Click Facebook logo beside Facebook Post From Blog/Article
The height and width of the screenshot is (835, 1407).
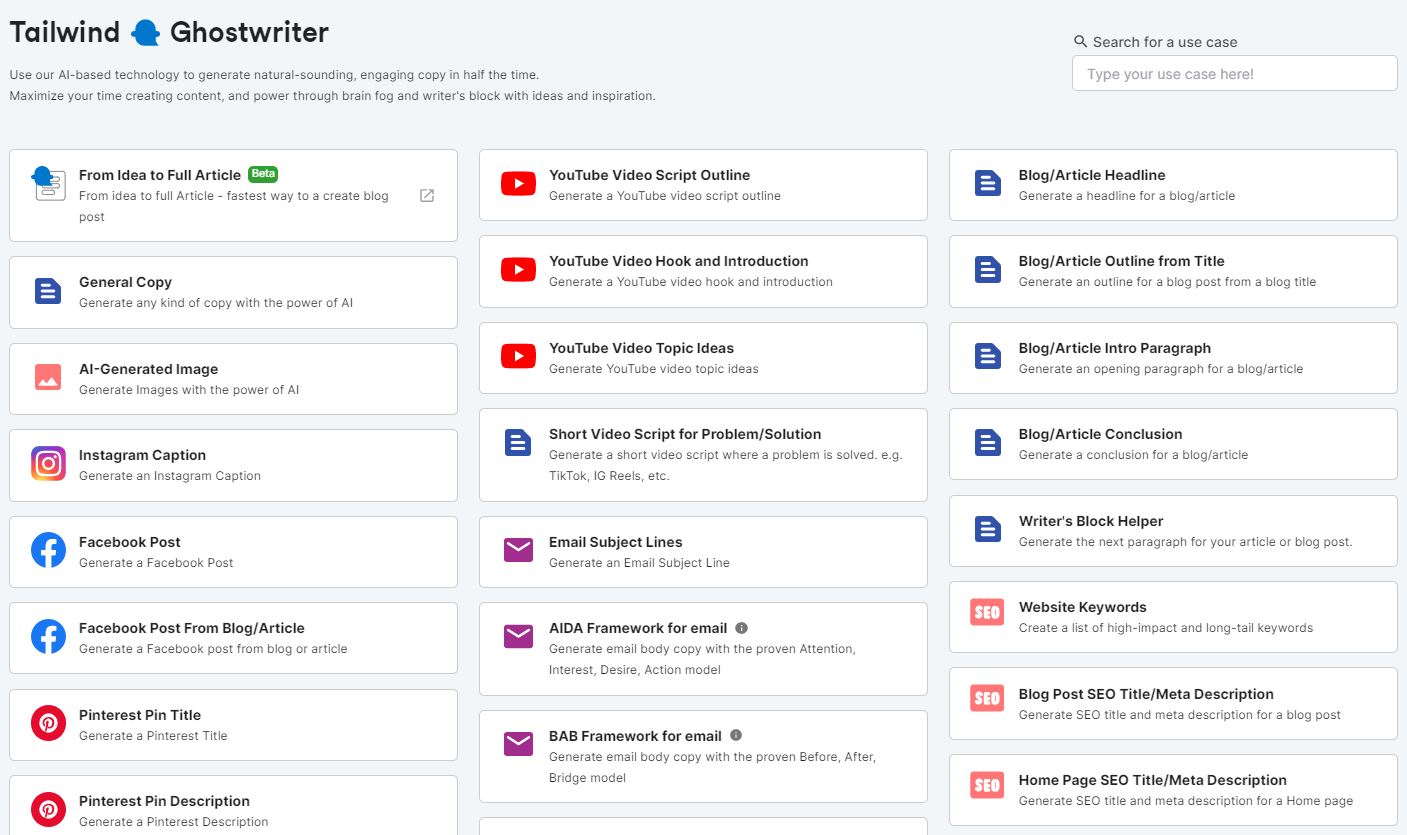tap(48, 637)
